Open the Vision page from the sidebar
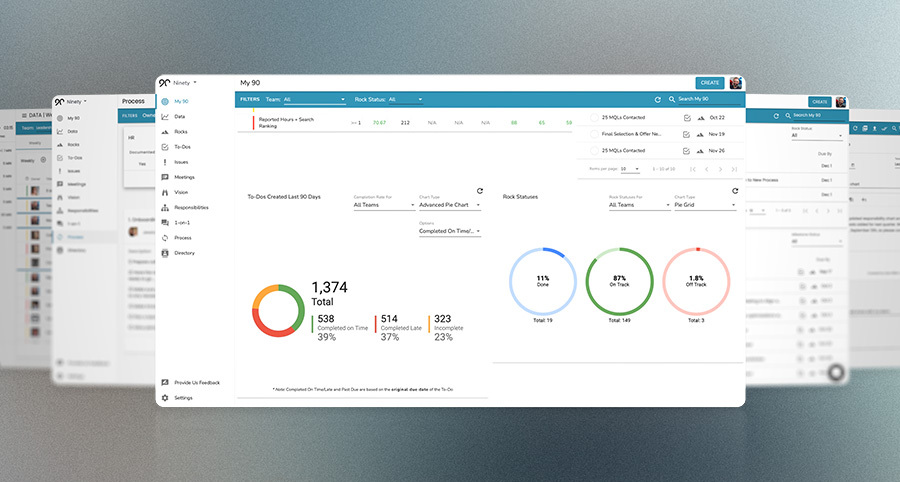Screen dimensions: 900x482 coord(181,192)
